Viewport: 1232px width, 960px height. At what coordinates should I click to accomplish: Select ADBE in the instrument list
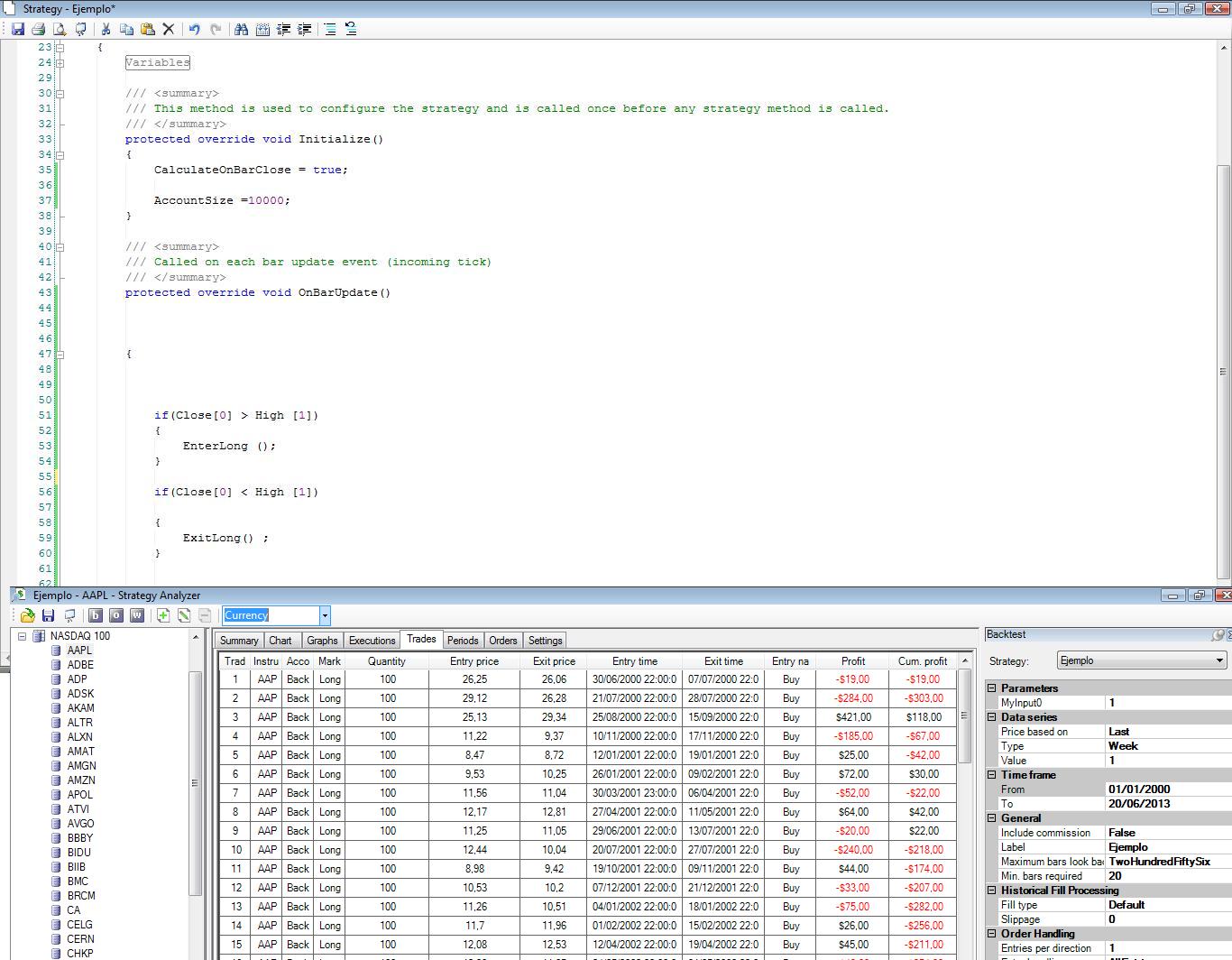coord(80,665)
